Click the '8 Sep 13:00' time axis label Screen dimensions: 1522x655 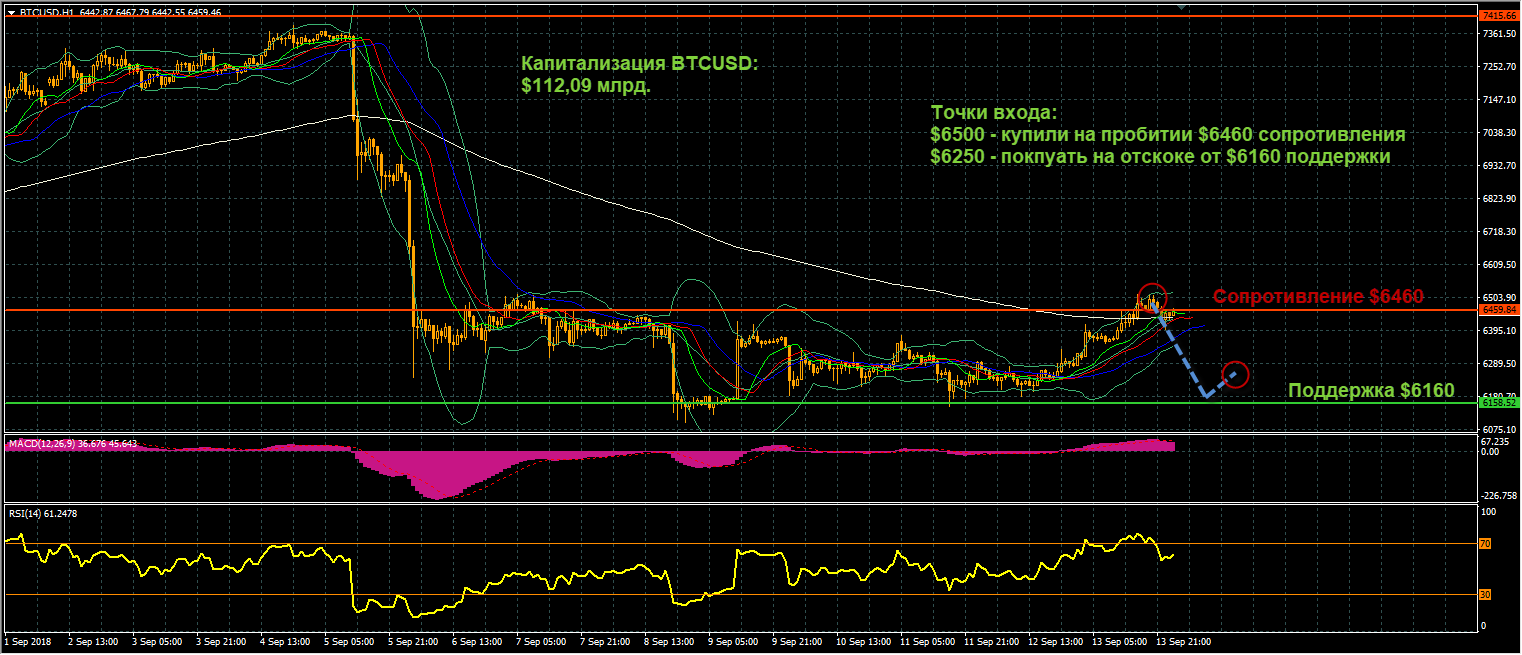pyautogui.click(x=668, y=640)
